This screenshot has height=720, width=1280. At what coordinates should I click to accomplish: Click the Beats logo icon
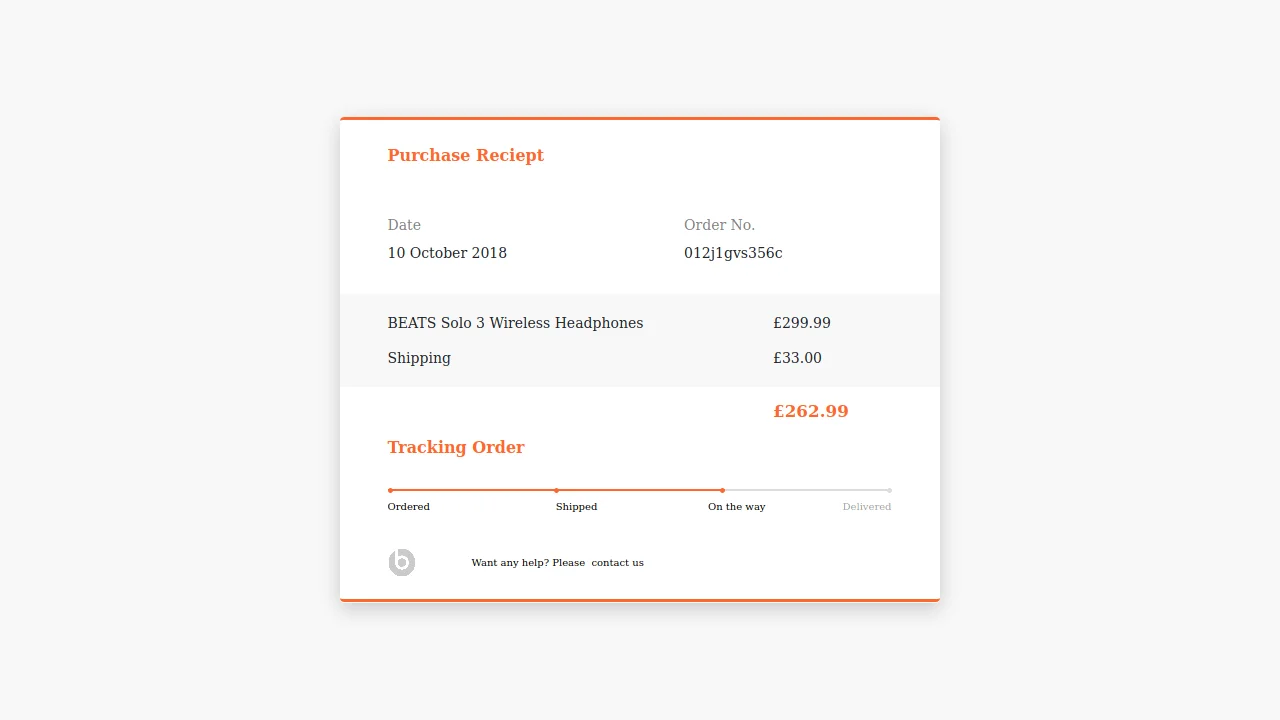pos(401,562)
